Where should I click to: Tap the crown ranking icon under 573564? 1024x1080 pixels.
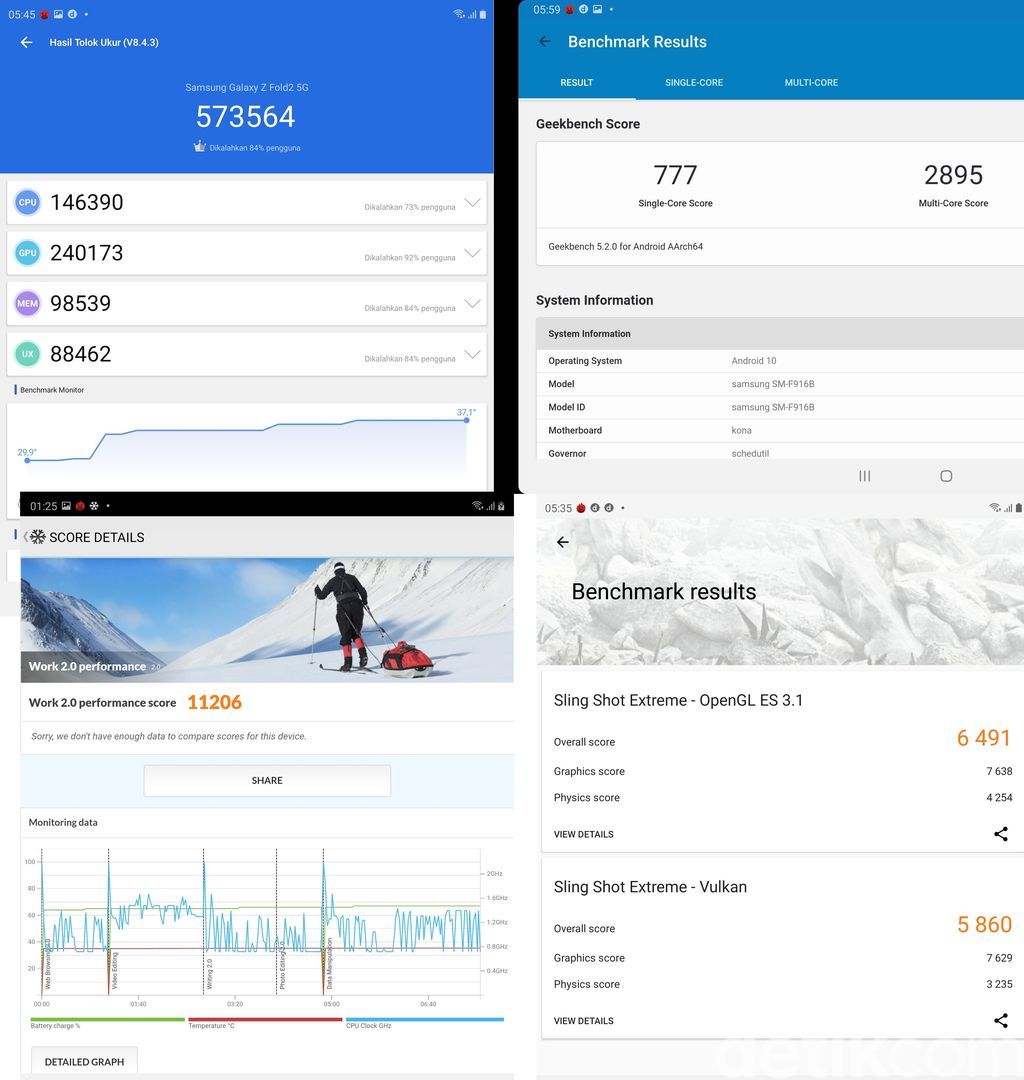[200, 146]
